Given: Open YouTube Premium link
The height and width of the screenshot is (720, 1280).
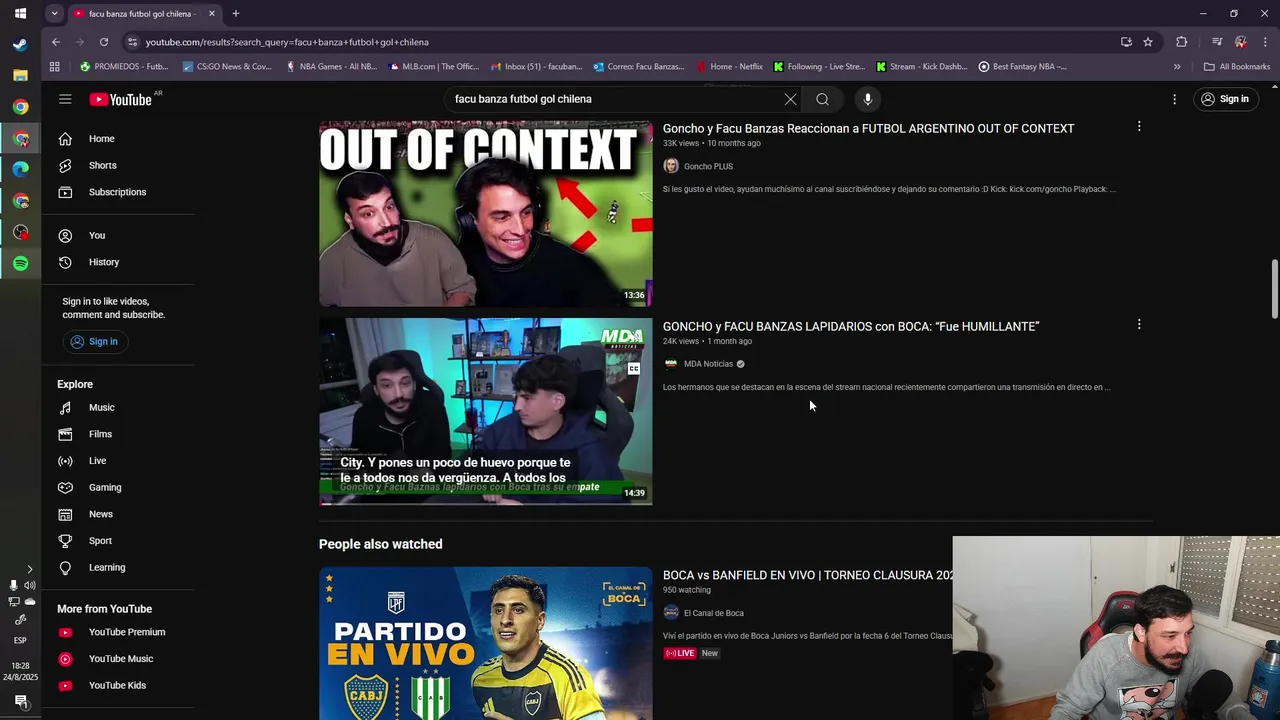Looking at the screenshot, I should click(126, 632).
